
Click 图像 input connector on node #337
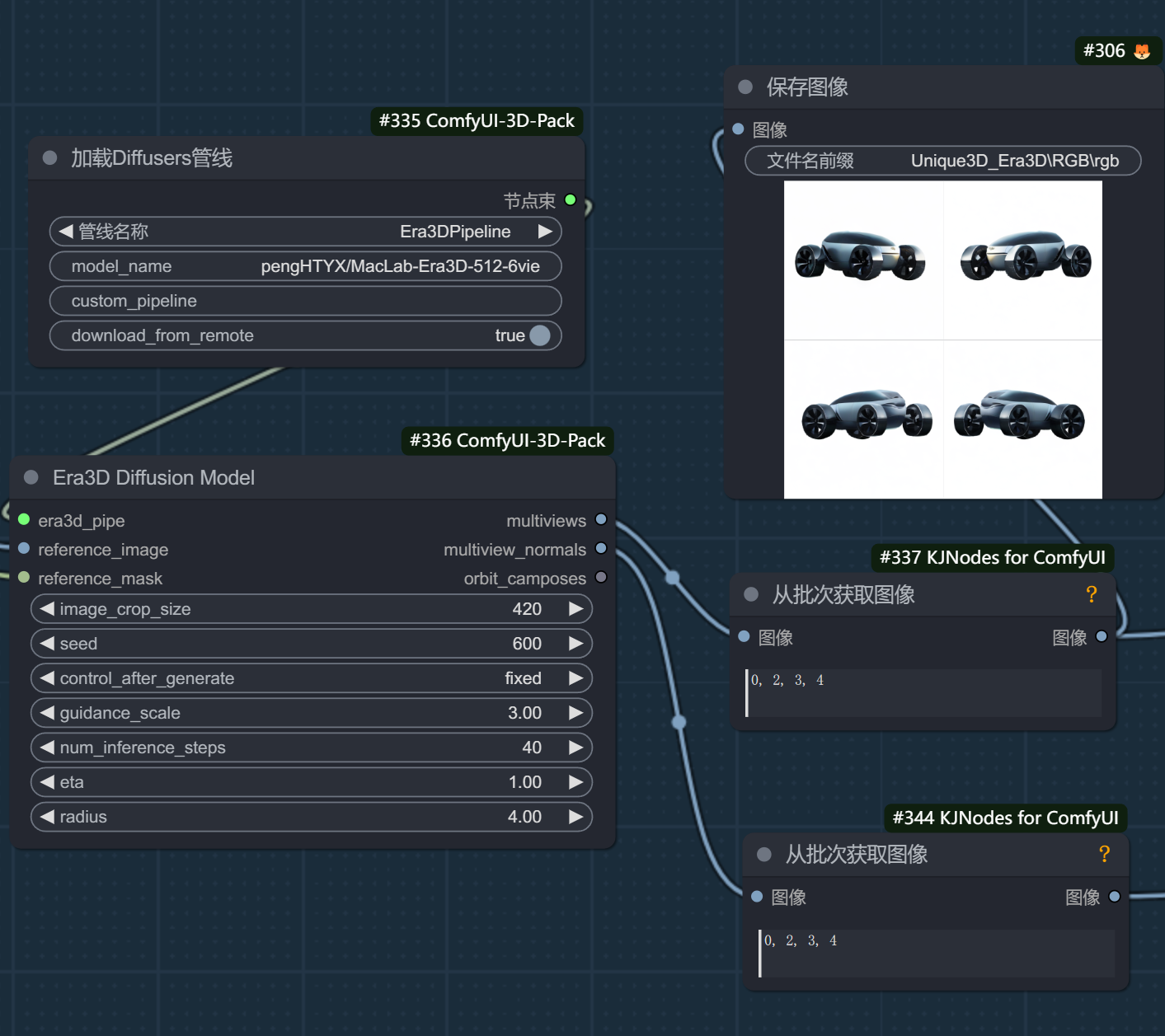click(x=744, y=636)
